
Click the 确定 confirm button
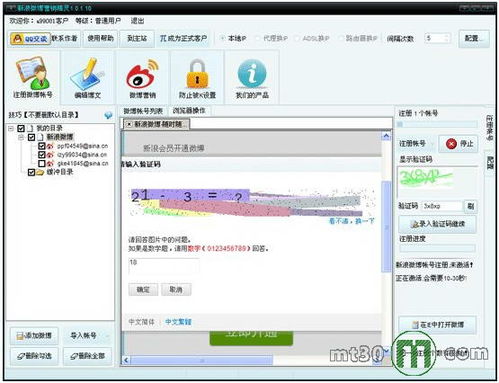[143, 289]
